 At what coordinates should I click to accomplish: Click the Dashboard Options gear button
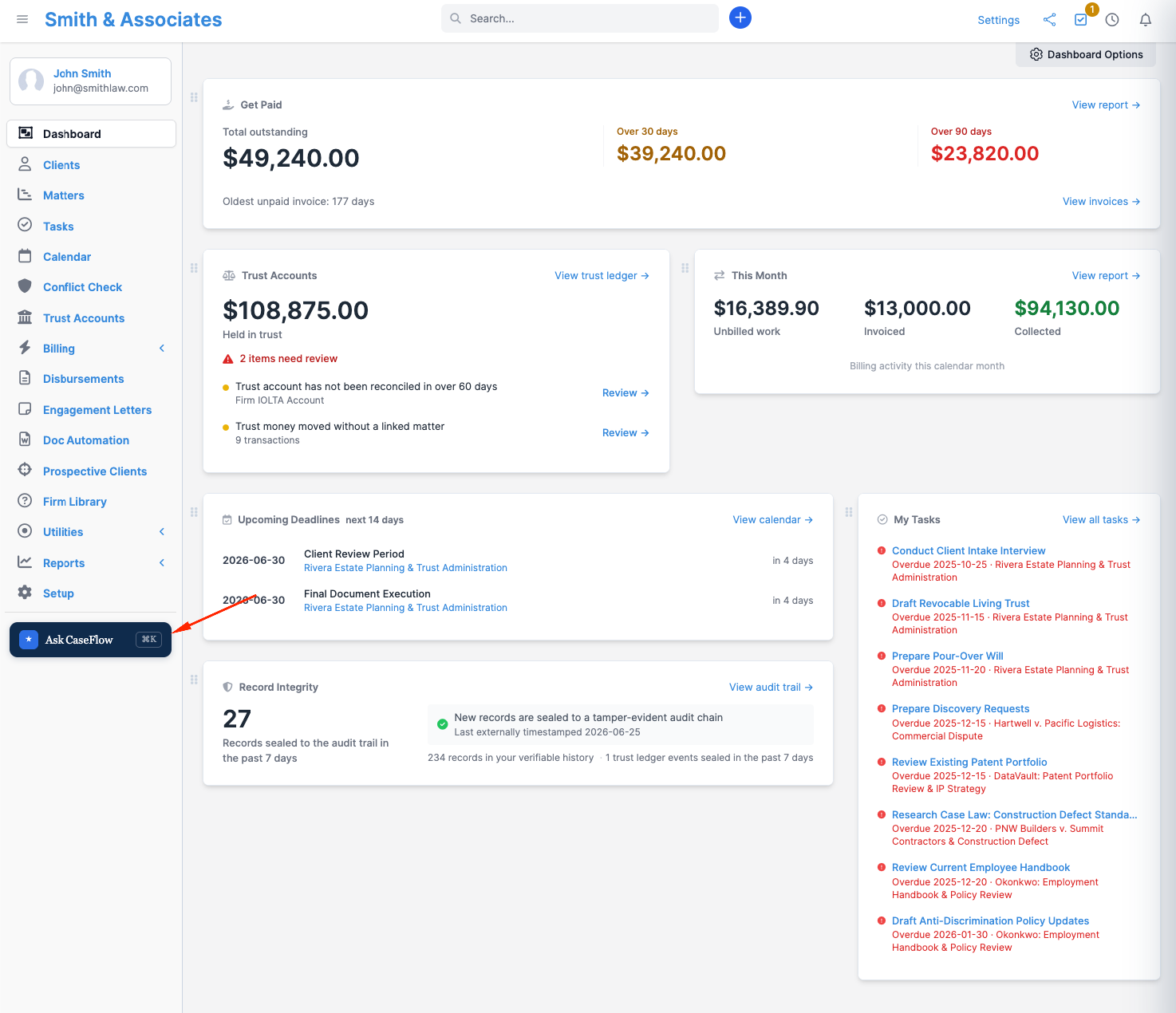click(x=1086, y=54)
